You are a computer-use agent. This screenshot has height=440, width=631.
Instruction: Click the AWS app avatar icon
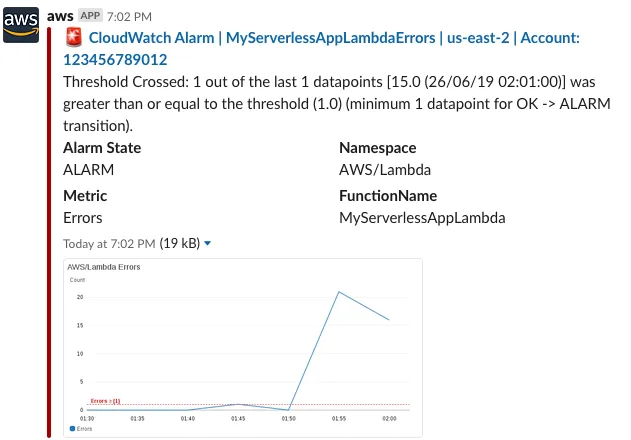click(22, 25)
